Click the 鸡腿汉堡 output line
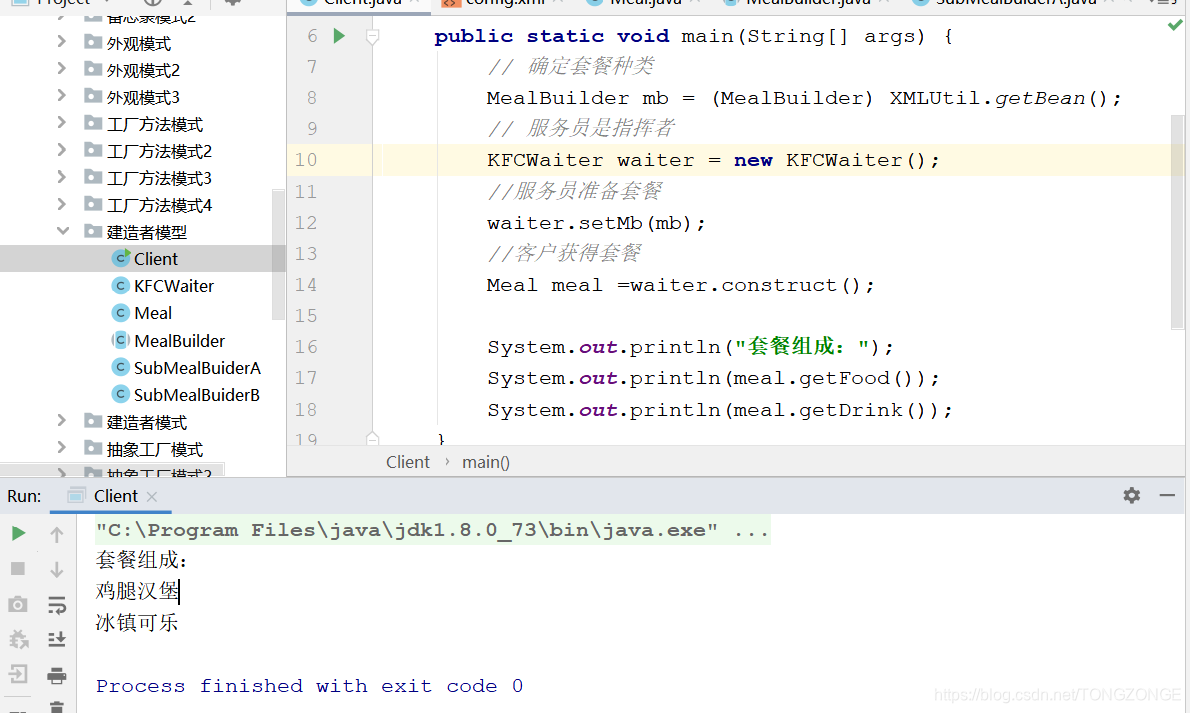Image resolution: width=1190 pixels, height=713 pixels. (137, 591)
